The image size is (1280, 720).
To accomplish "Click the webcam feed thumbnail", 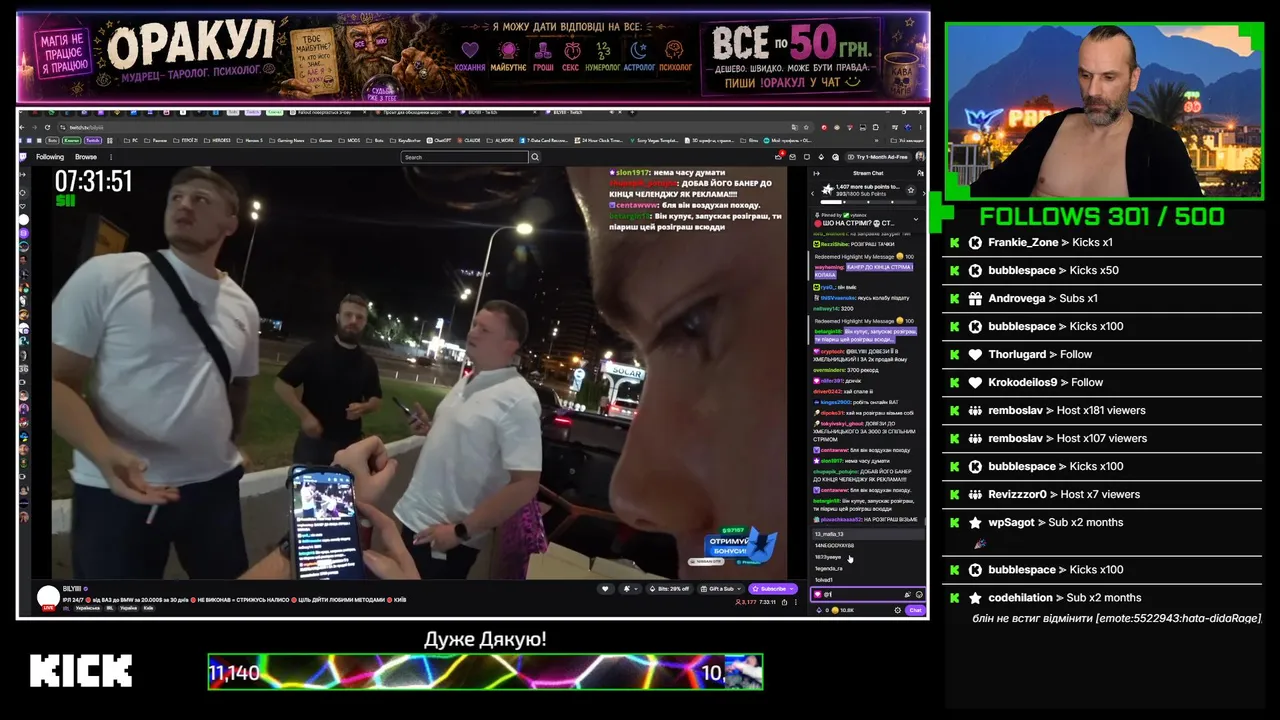I will coord(1104,110).
